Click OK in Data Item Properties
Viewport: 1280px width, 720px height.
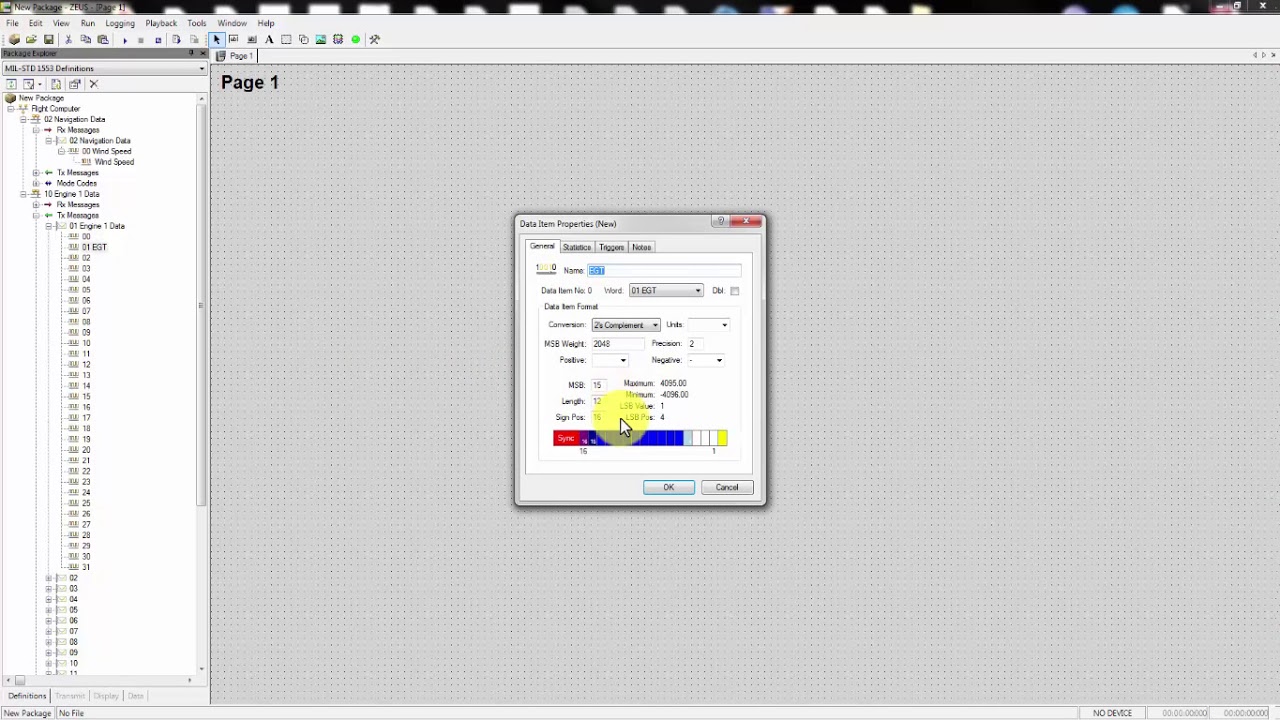[x=669, y=487]
